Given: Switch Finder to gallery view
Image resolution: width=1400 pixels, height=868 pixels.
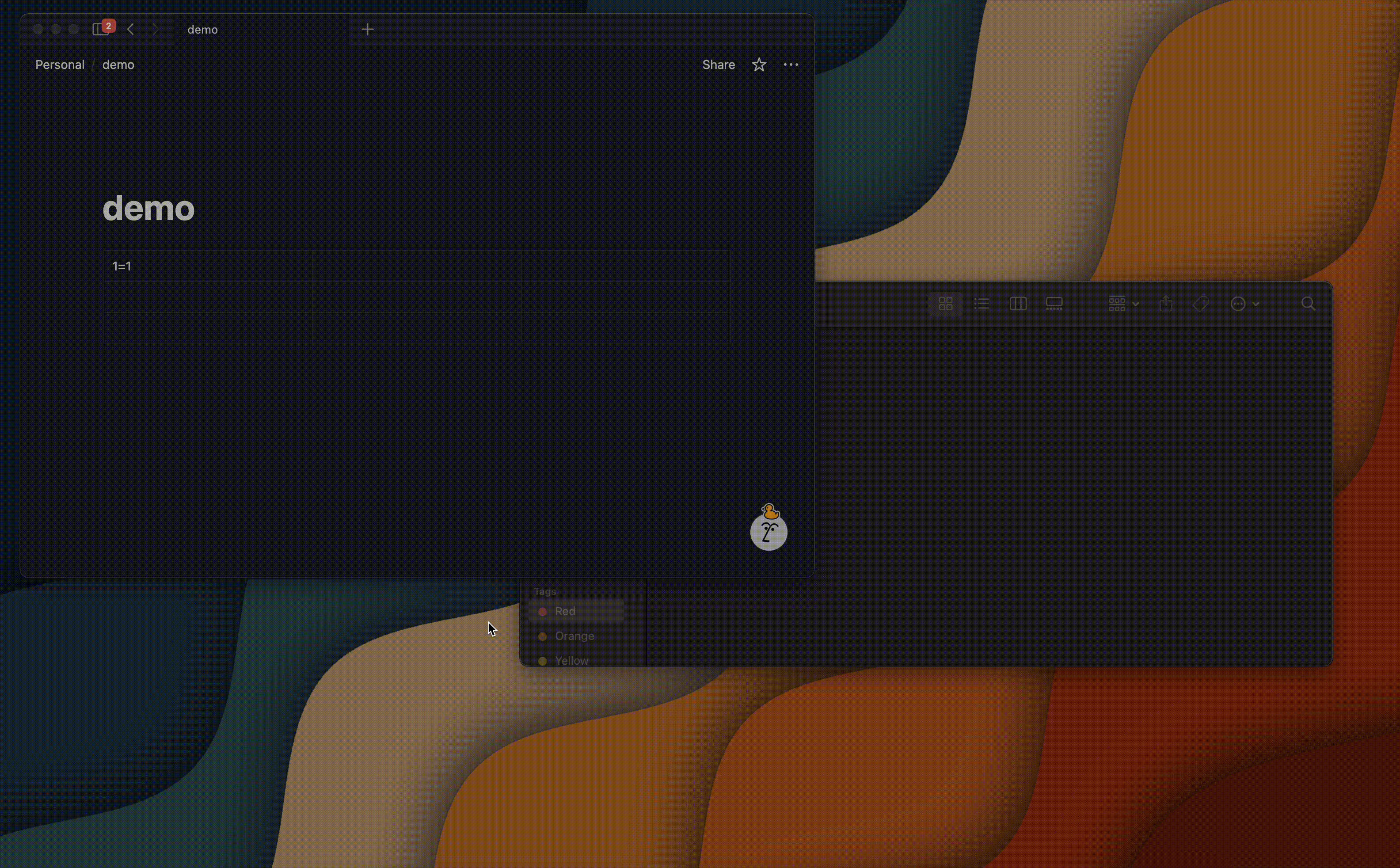Looking at the screenshot, I should pos(1054,304).
